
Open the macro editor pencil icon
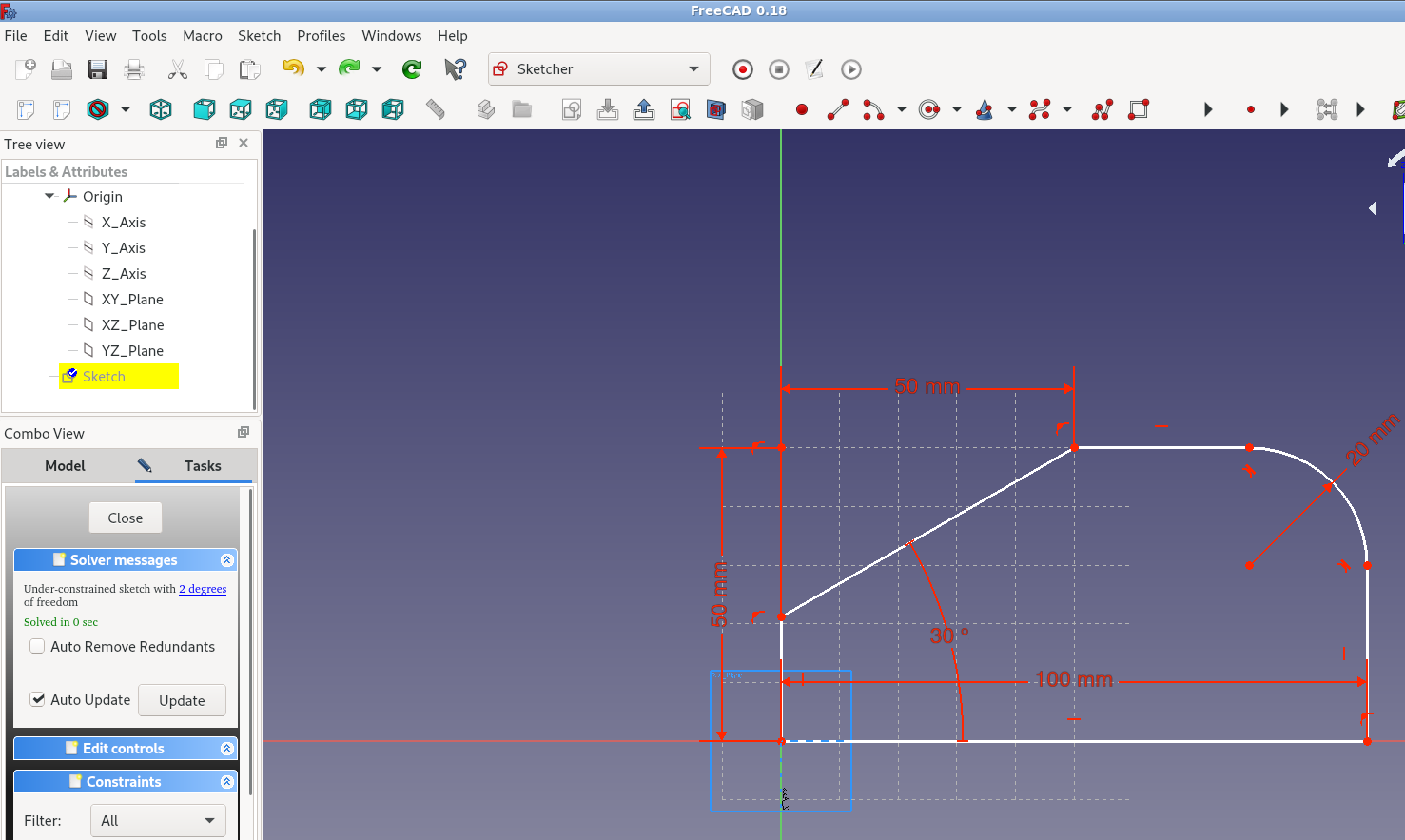(814, 69)
